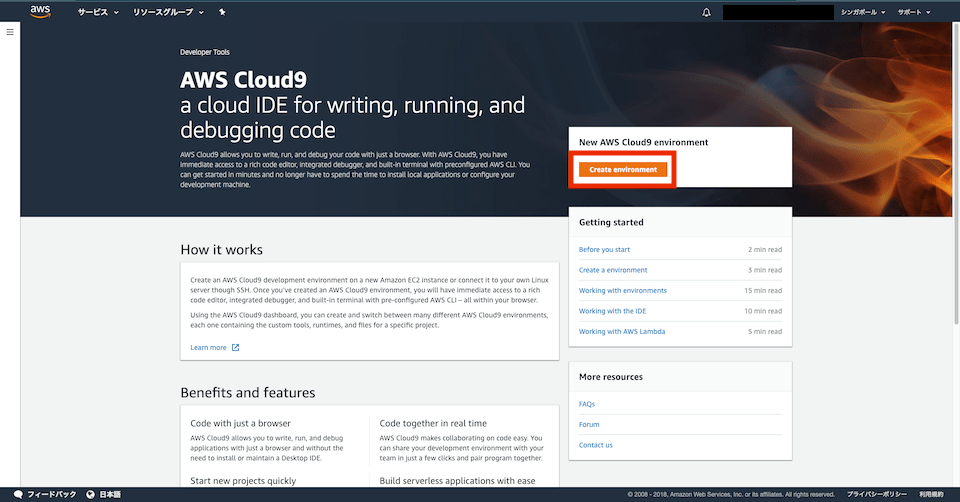Open the Create a environment guide link
This screenshot has height=502, width=960.
[613, 270]
